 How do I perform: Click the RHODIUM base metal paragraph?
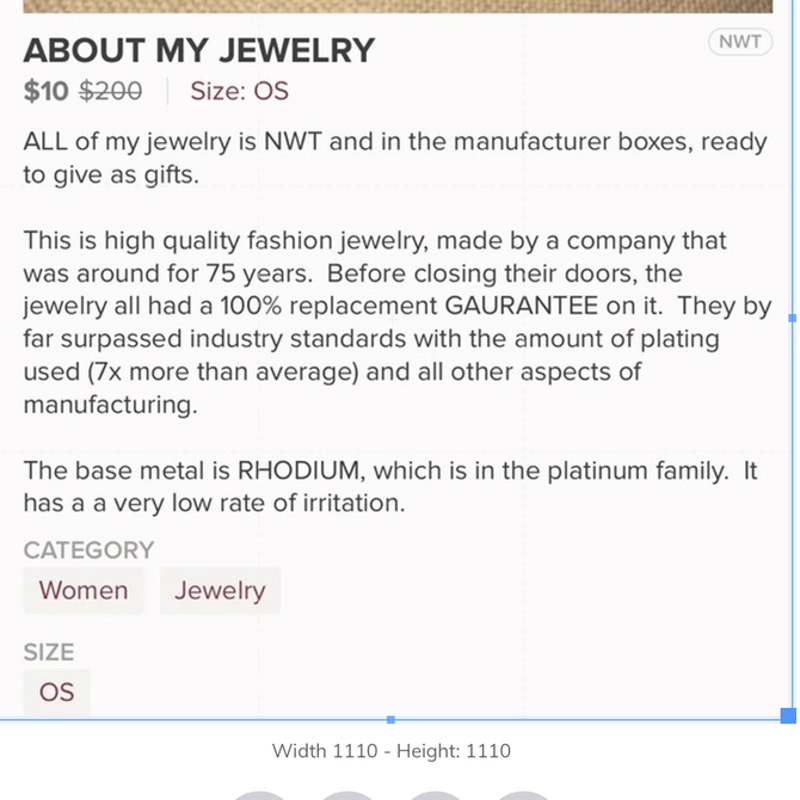390,487
